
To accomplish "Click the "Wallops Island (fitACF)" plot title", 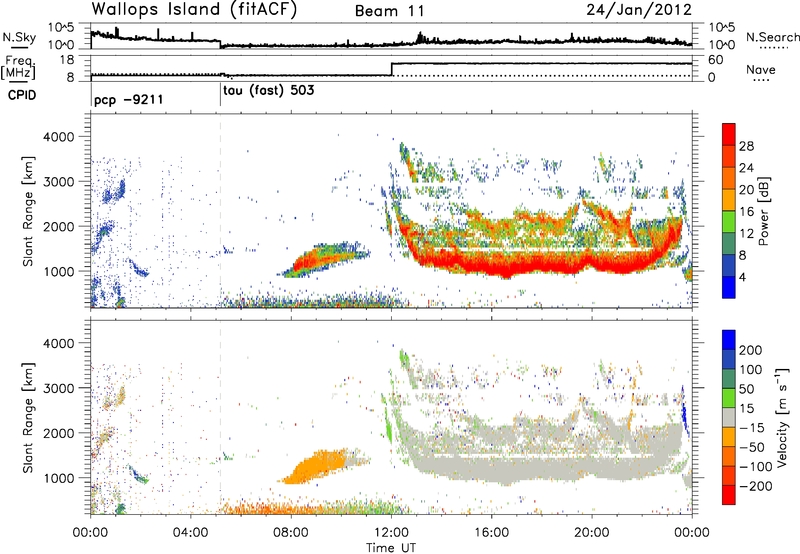I will [x=194, y=9].
